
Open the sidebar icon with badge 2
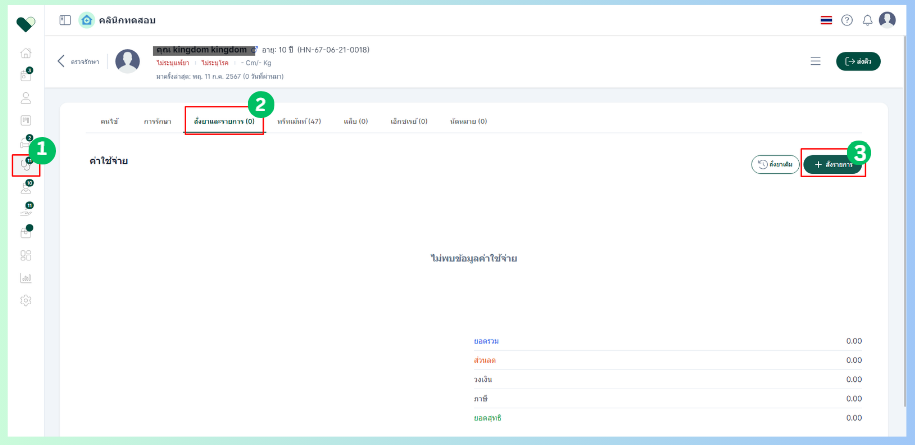point(26,142)
